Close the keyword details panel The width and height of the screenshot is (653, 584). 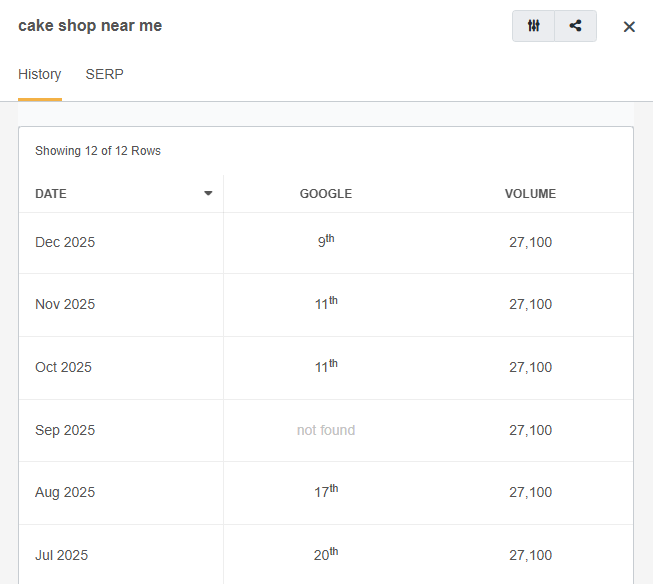point(629,27)
